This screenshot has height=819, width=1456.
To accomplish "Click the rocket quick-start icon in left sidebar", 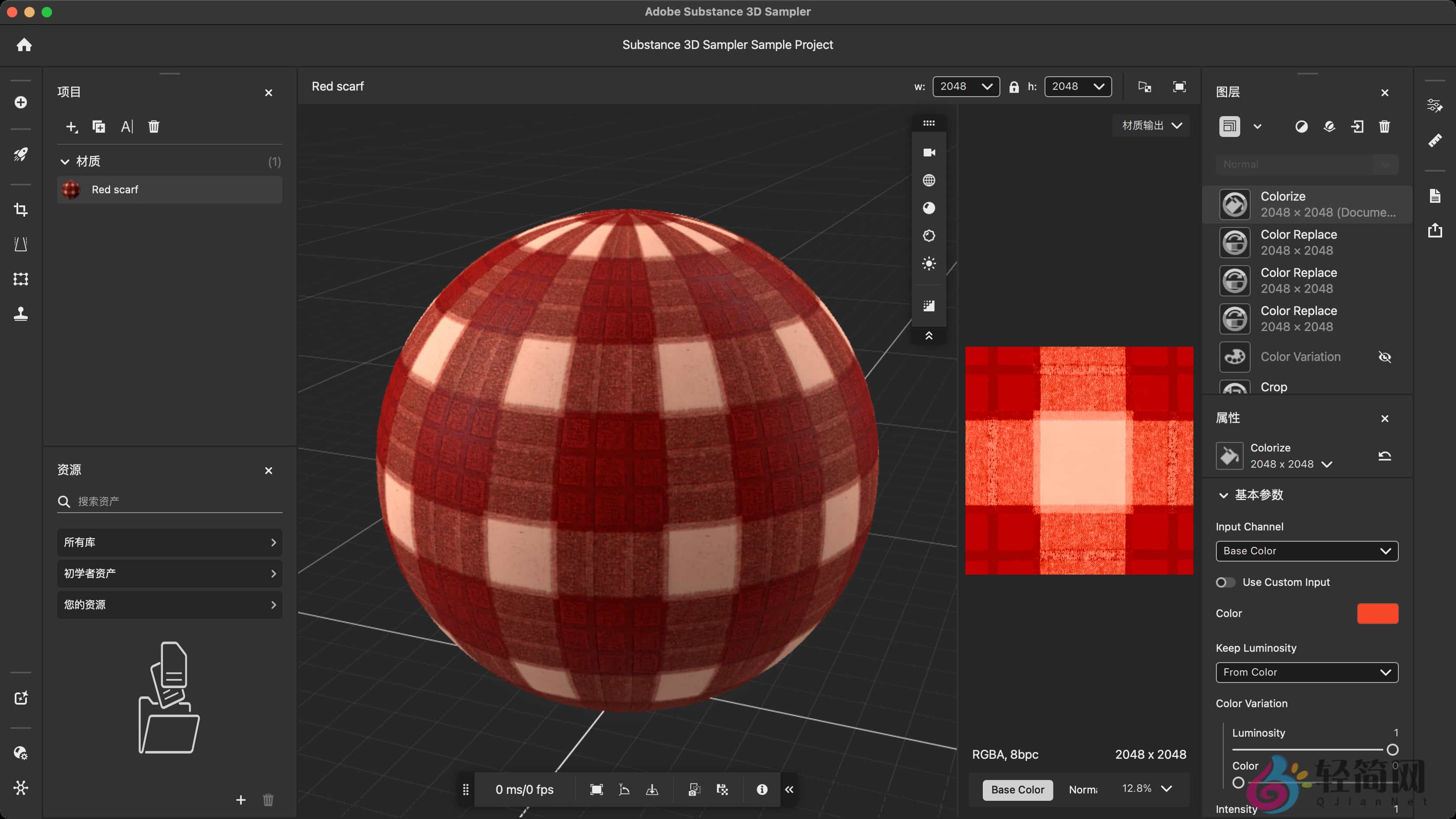I will (21, 154).
